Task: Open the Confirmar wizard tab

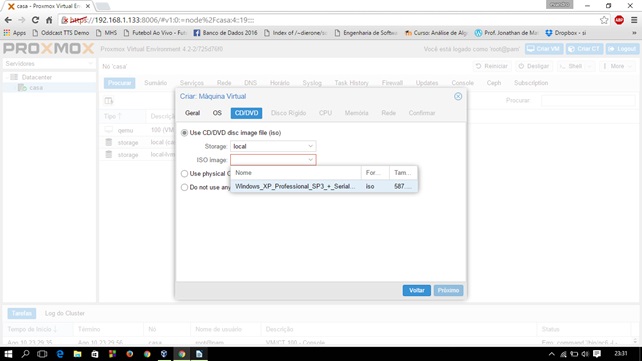Action: click(422, 113)
